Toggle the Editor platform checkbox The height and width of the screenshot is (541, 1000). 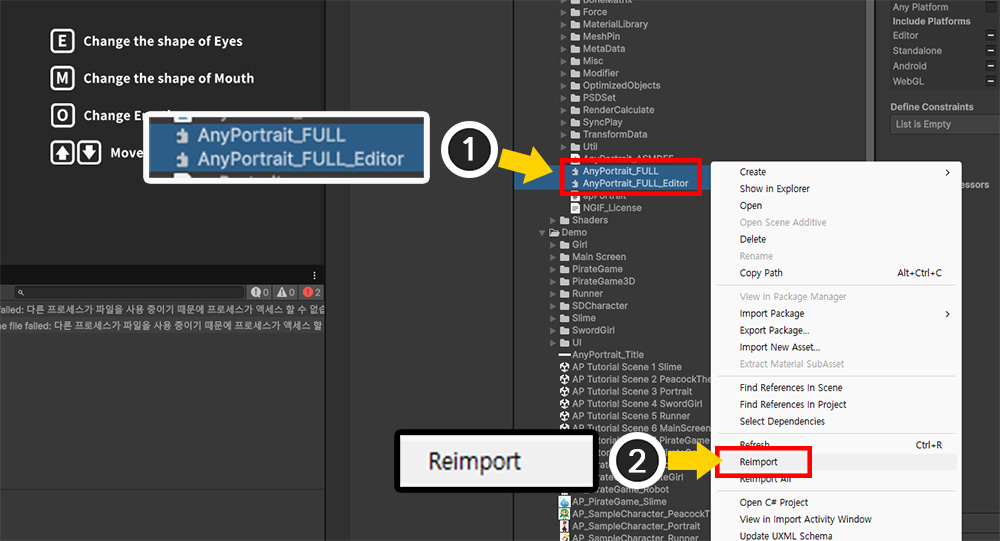click(991, 36)
